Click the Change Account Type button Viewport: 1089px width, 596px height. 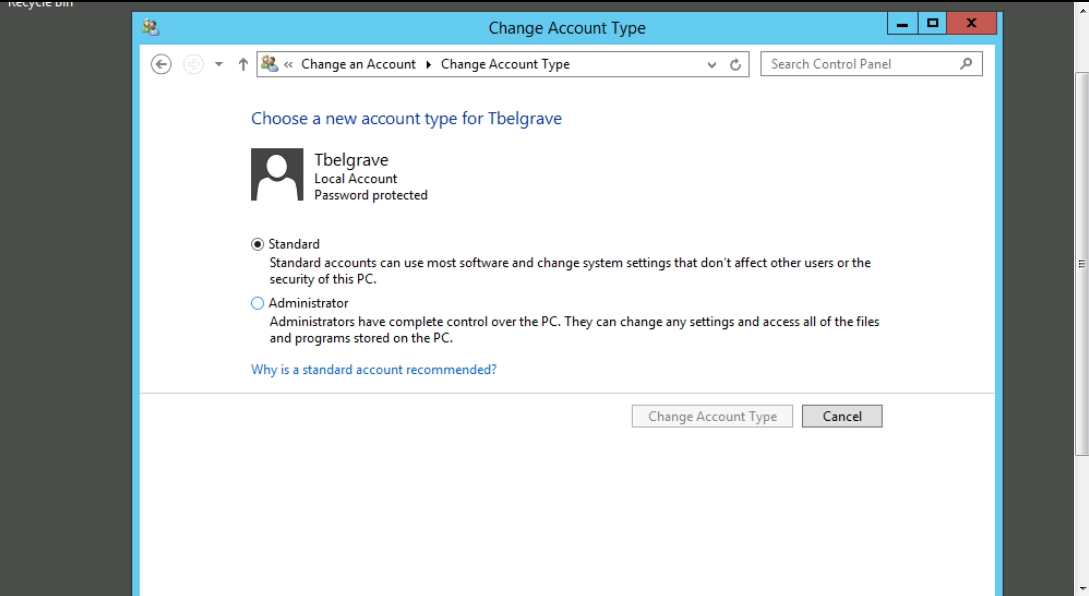712,416
